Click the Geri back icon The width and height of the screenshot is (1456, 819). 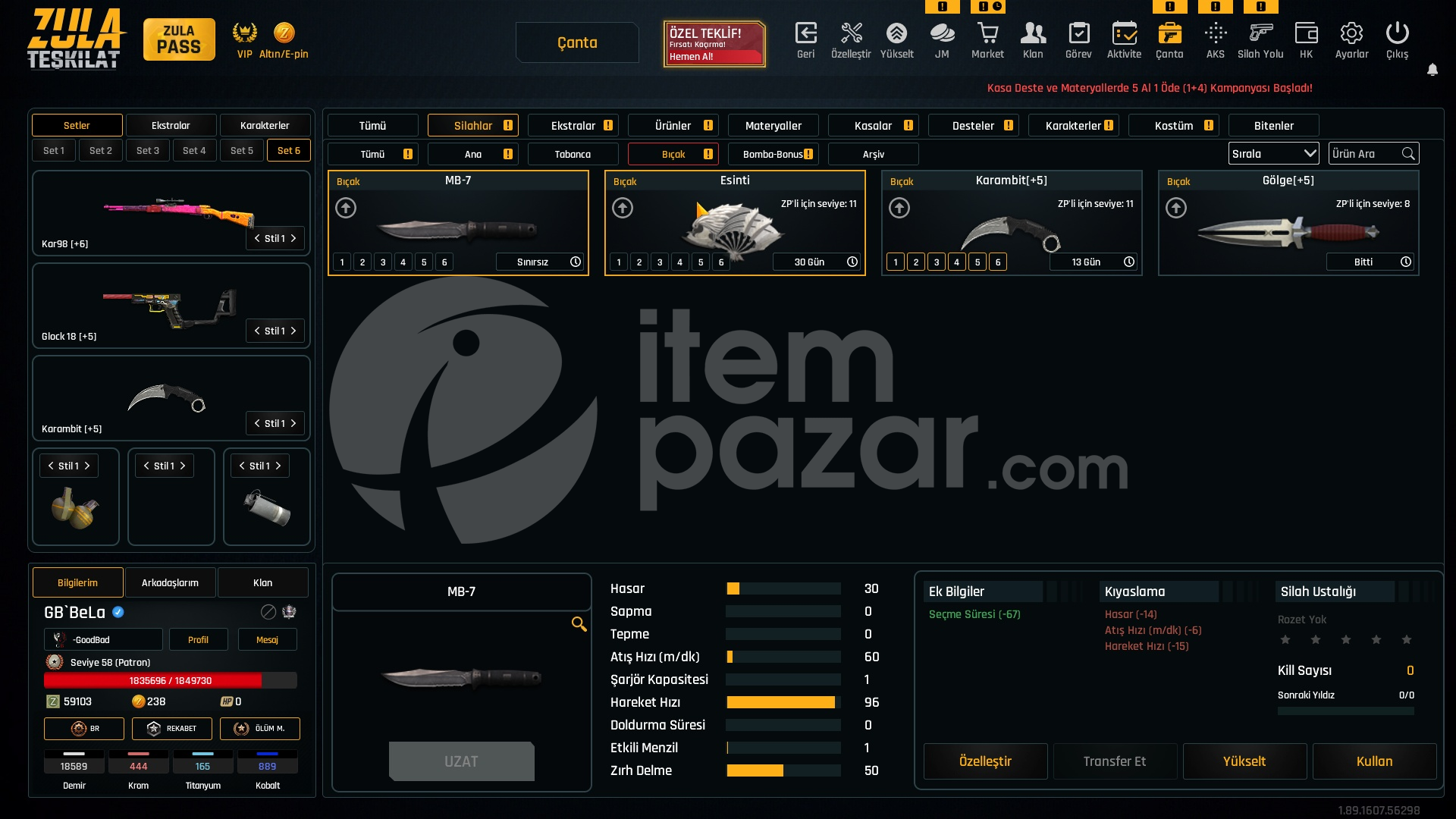coord(805,33)
